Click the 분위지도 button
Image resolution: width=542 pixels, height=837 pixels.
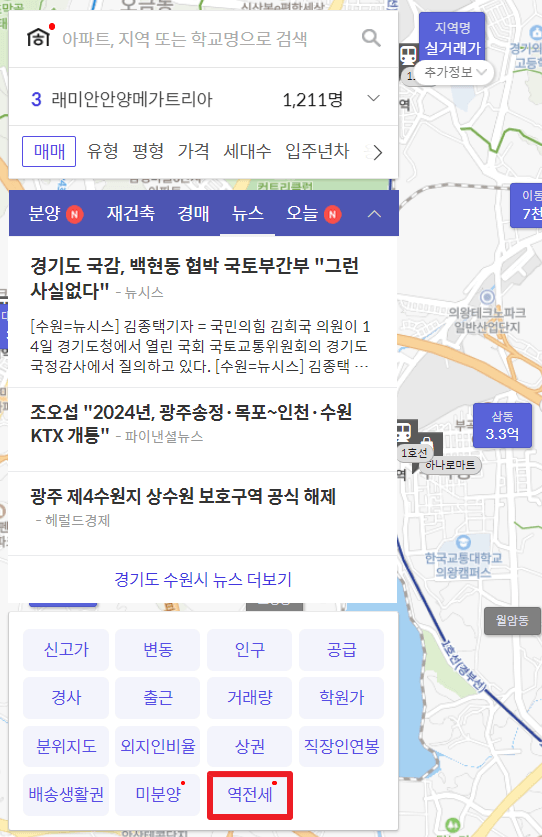click(66, 746)
